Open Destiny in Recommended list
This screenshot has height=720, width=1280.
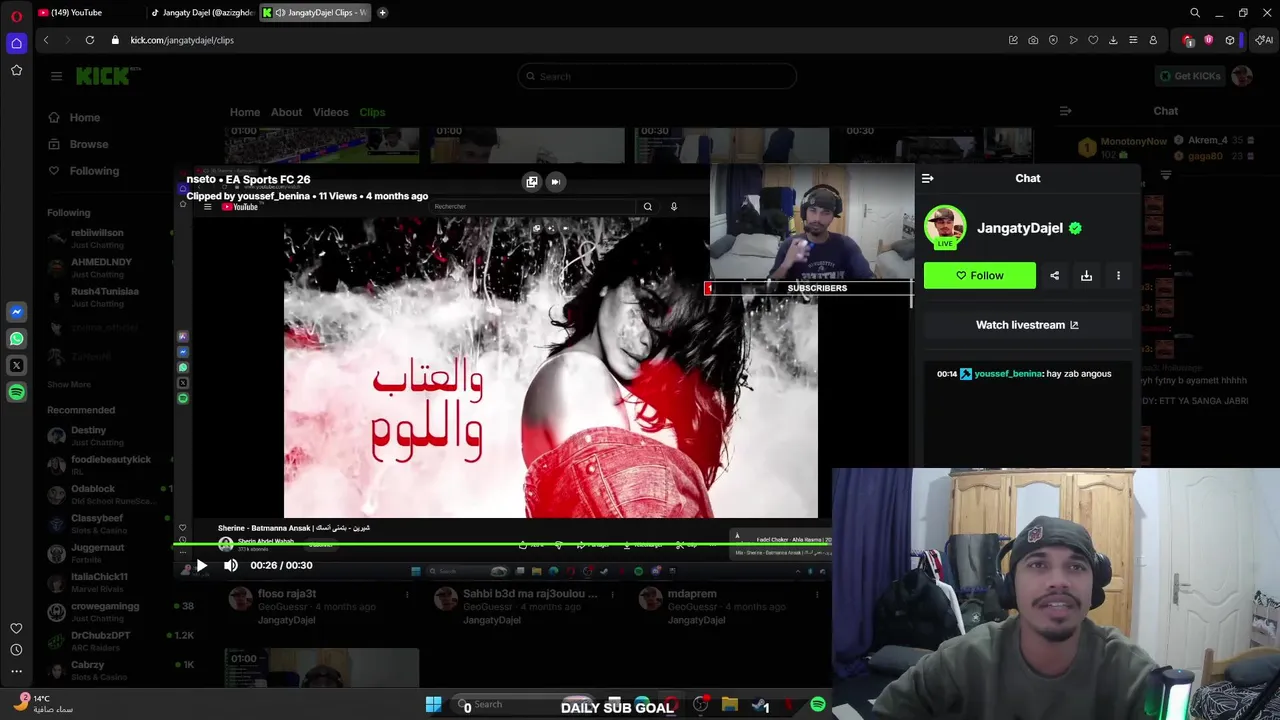click(88, 436)
